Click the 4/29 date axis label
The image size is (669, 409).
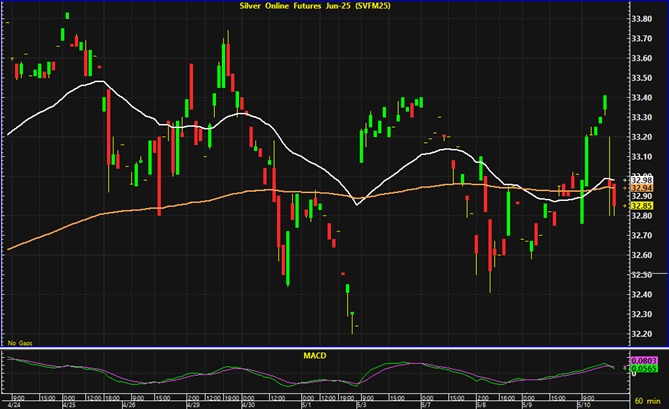pyautogui.click(x=193, y=405)
